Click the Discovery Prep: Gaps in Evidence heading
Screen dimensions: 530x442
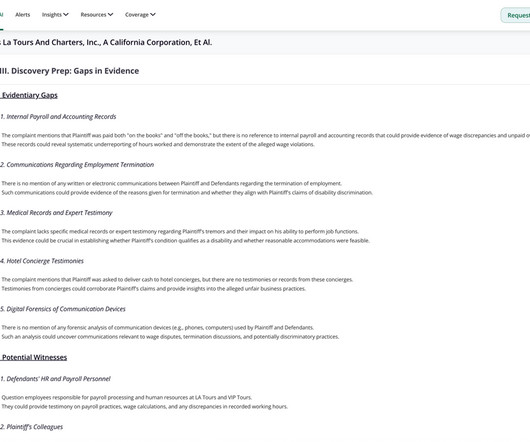click(70, 71)
